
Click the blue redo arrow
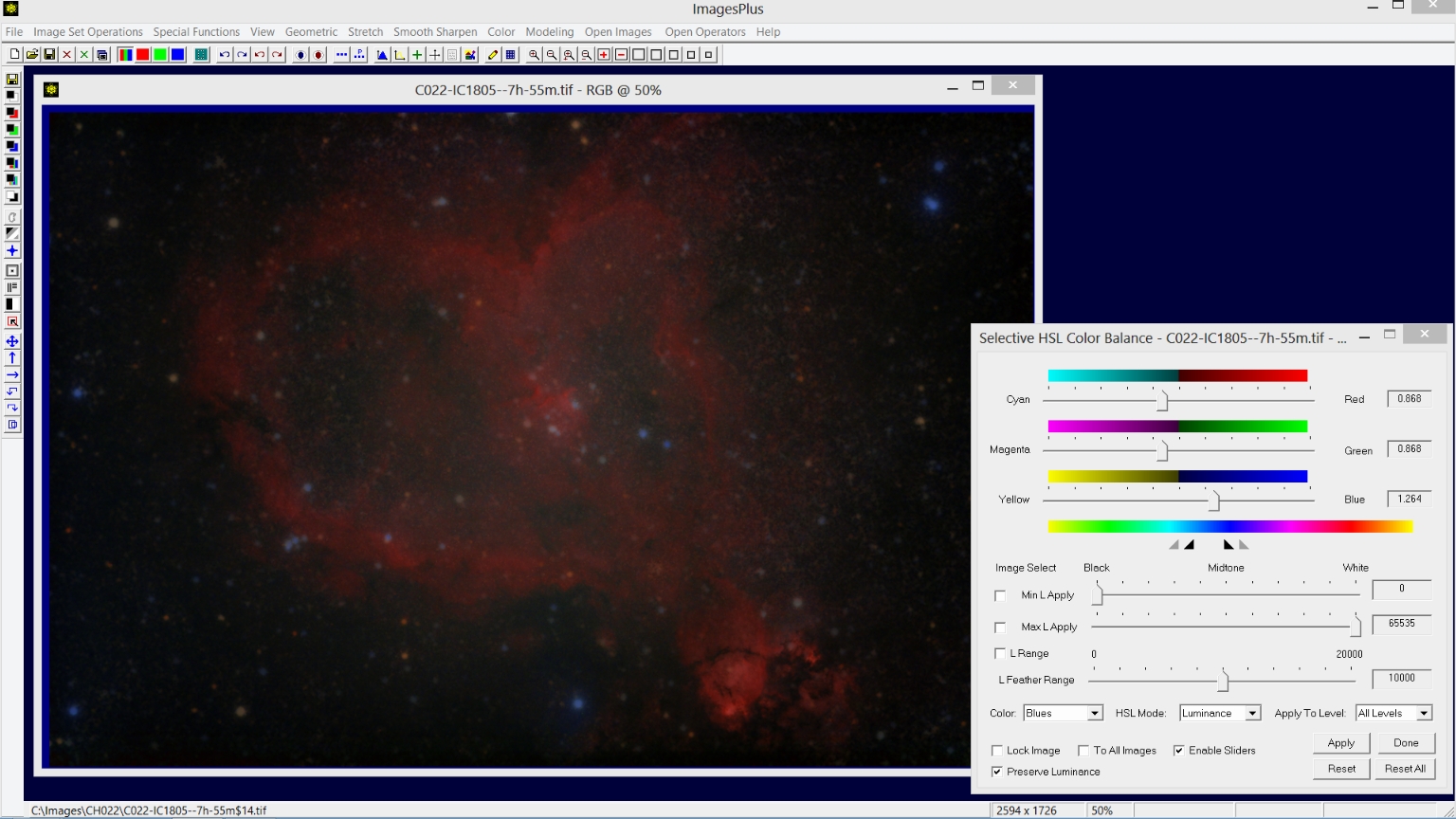tap(242, 55)
